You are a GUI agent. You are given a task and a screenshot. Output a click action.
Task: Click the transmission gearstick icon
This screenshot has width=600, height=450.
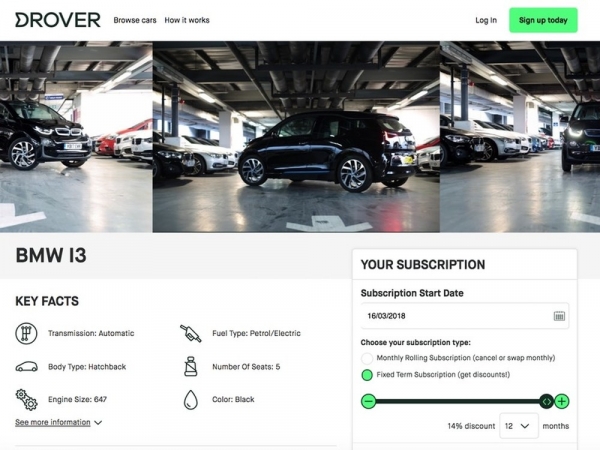tap(26, 333)
